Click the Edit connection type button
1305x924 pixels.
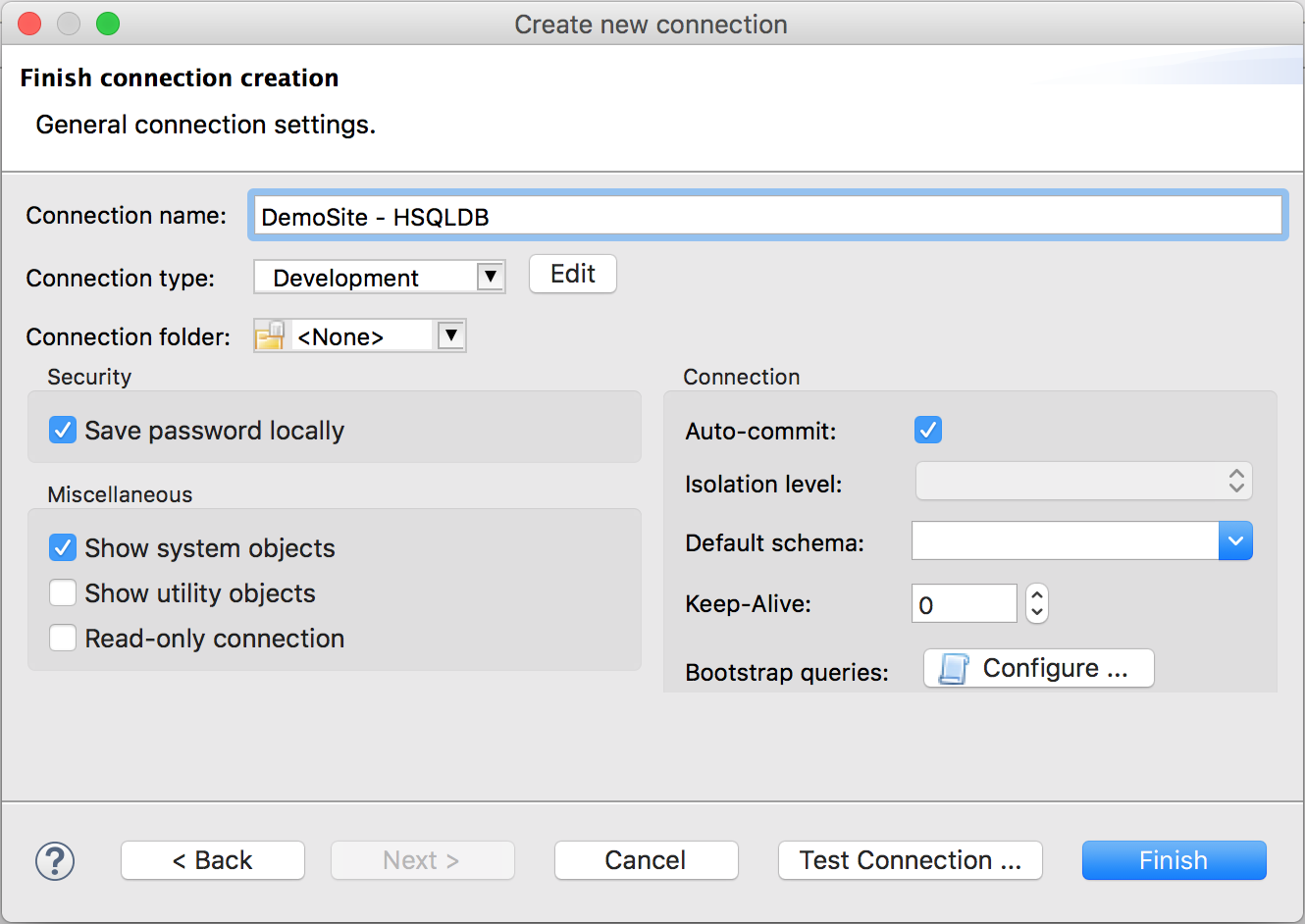pyautogui.click(x=572, y=274)
